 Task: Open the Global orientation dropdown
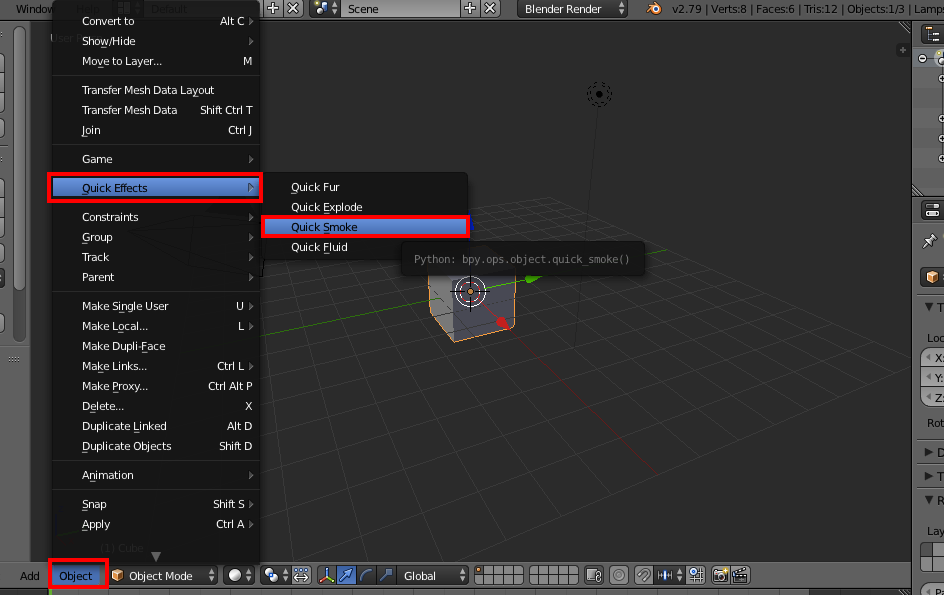pyautogui.click(x=432, y=576)
